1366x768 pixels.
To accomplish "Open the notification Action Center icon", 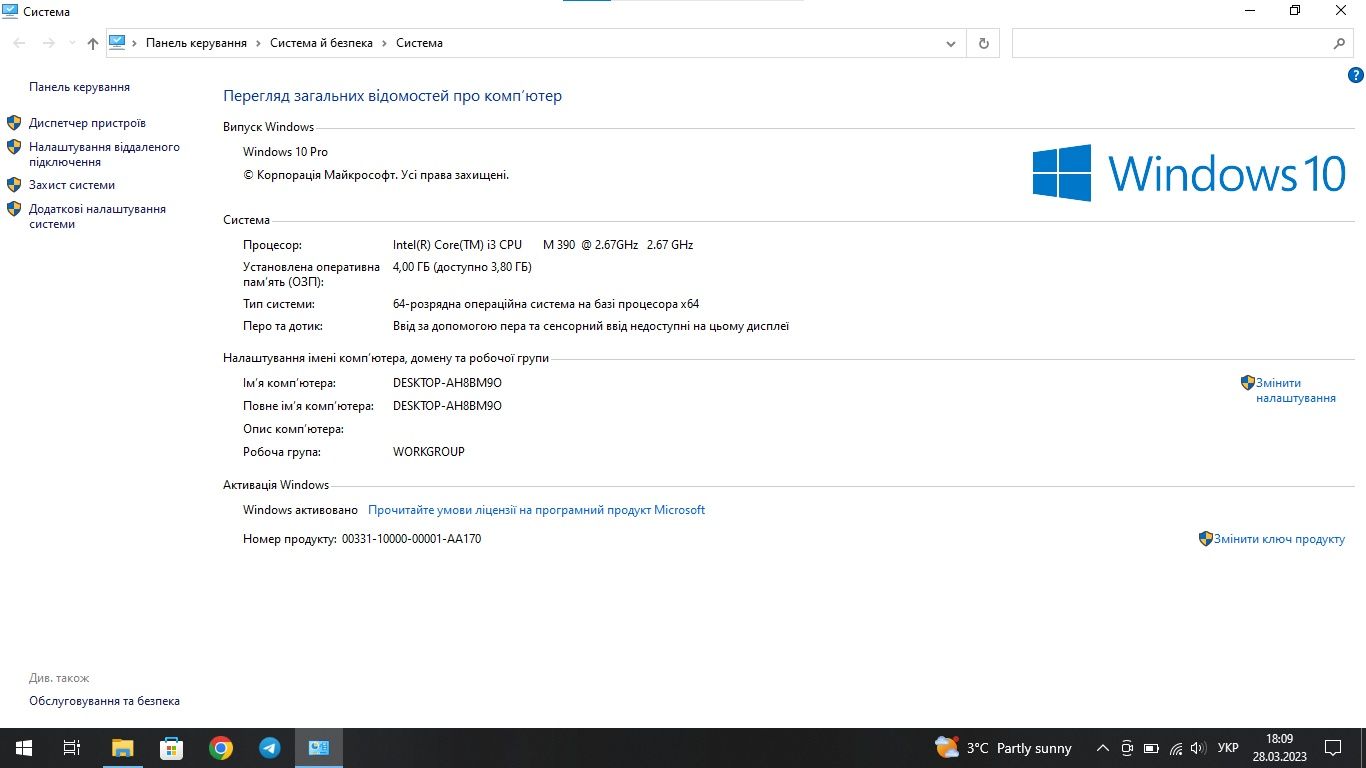I will [x=1333, y=748].
